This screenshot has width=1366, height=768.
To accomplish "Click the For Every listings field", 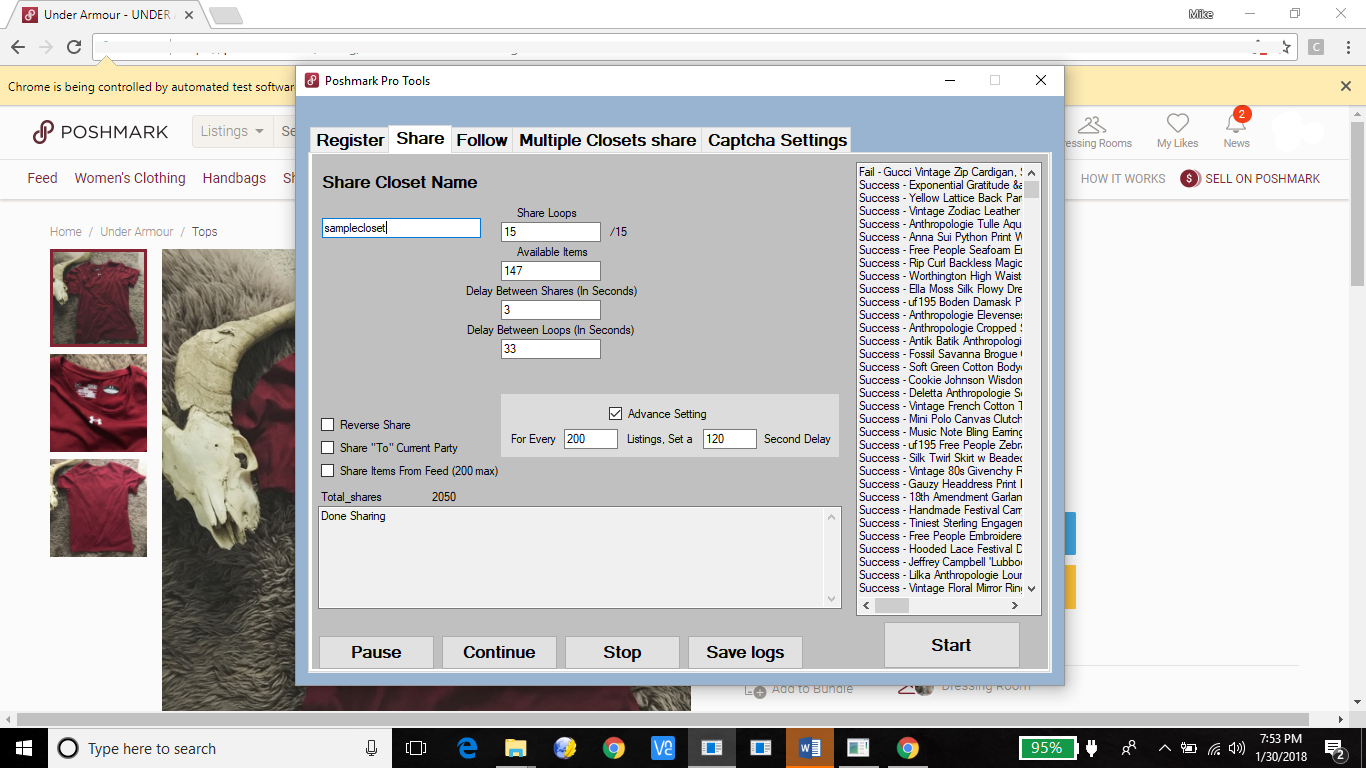I will coord(591,439).
